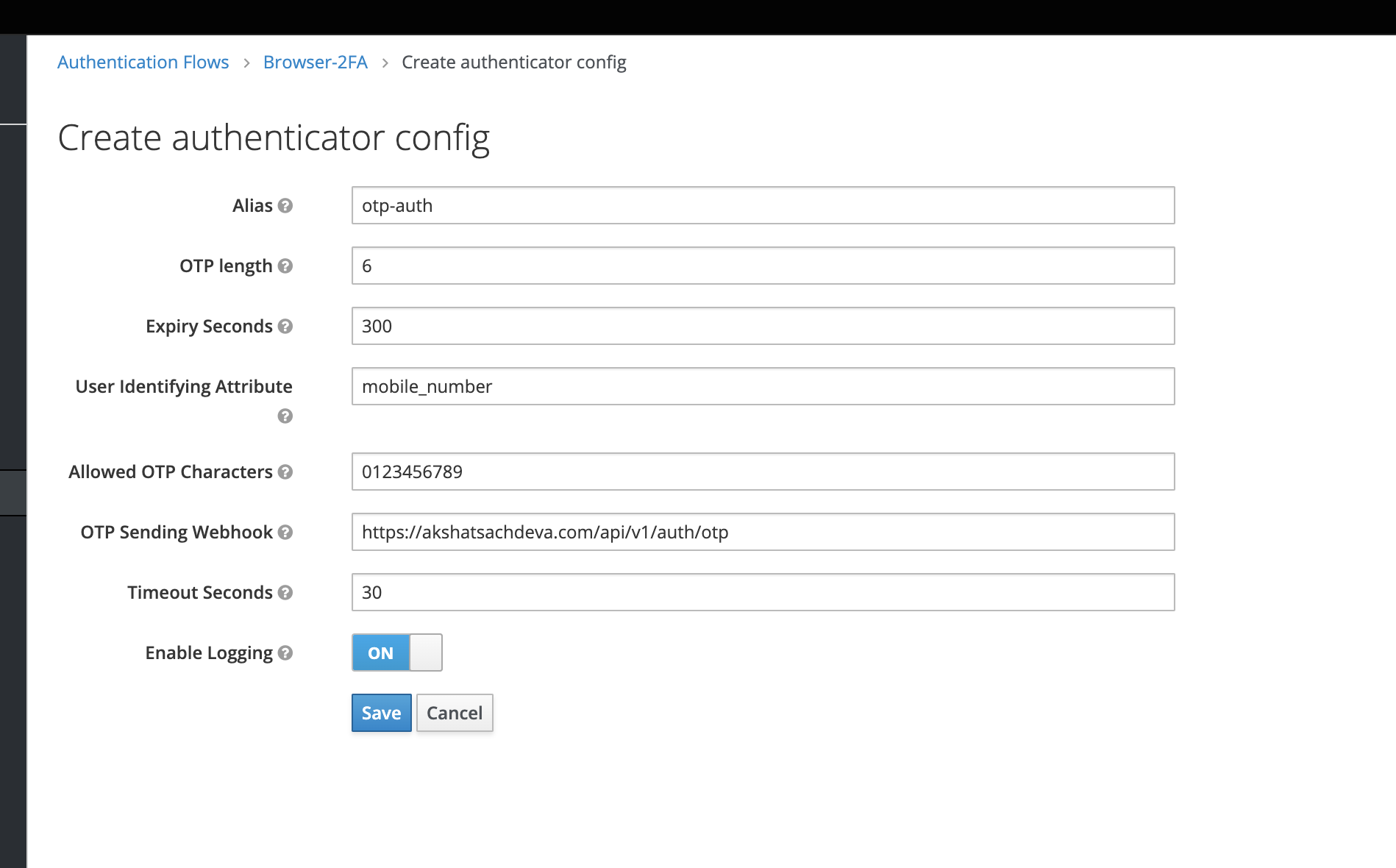Viewport: 1396px width, 868px height.
Task: View help tooltip for OTP length
Action: (x=286, y=267)
